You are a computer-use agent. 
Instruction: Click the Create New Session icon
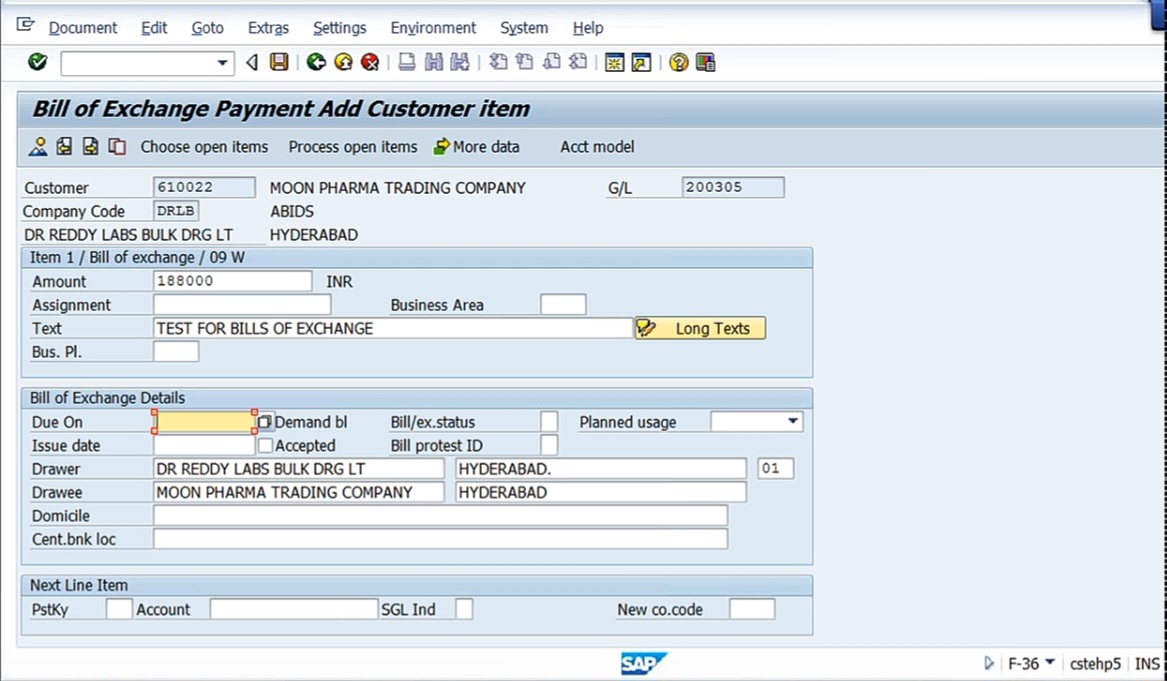point(614,63)
